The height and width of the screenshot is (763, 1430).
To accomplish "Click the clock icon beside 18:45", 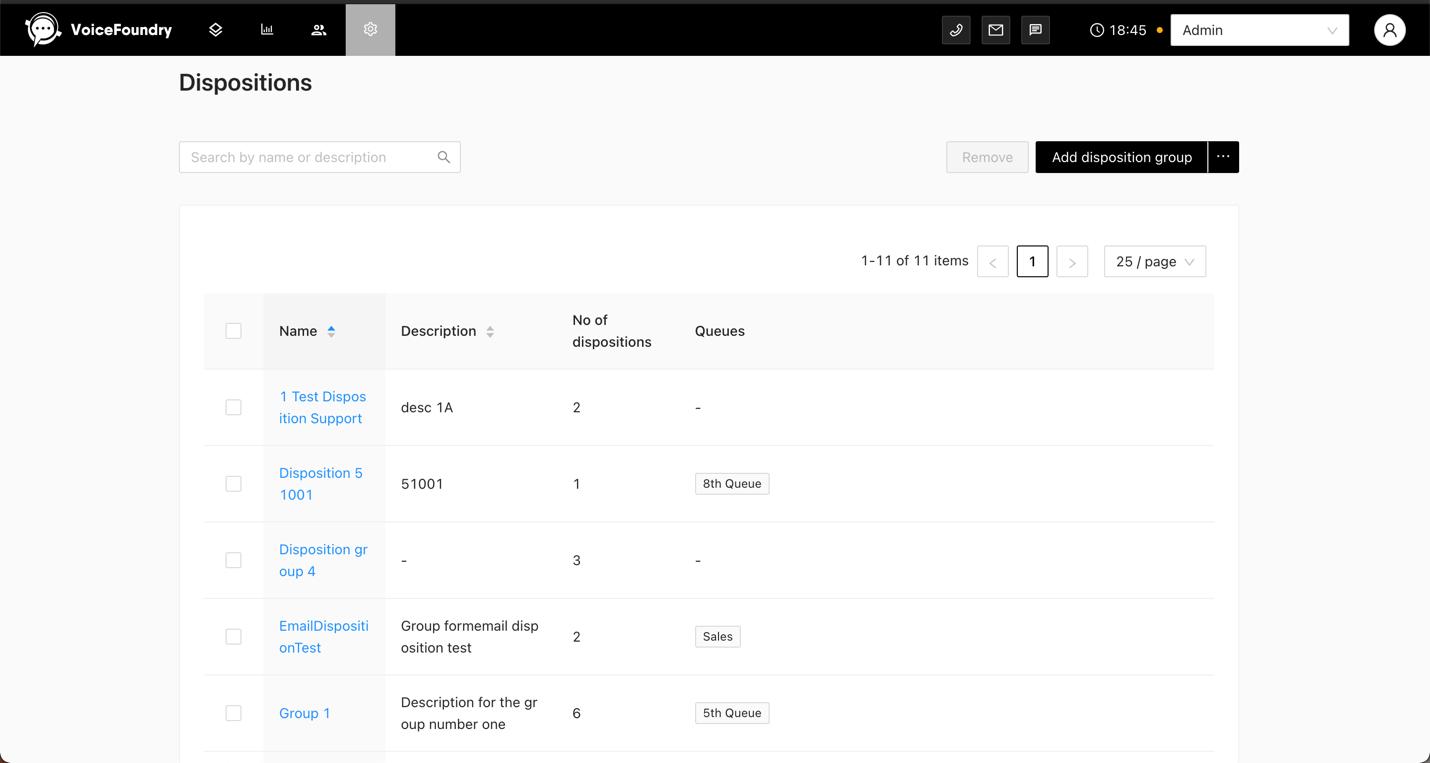I will 1097,30.
